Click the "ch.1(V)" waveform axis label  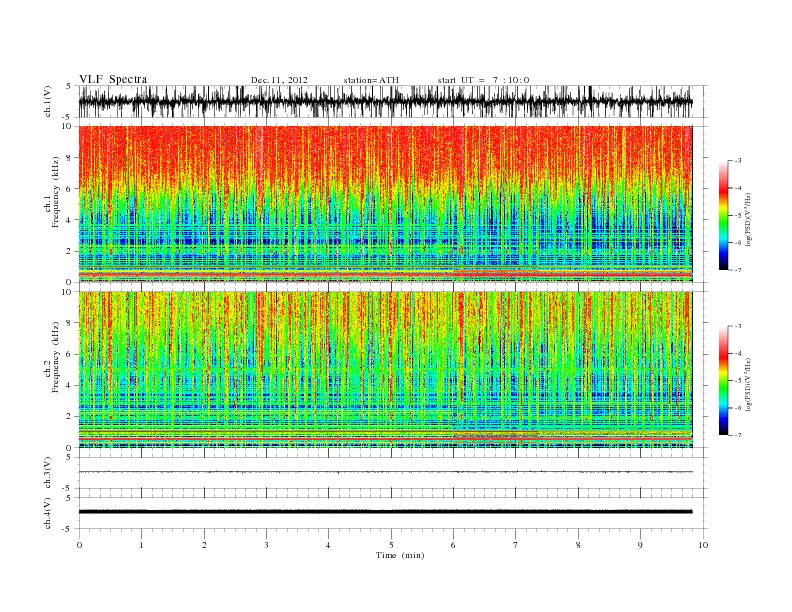coord(48,101)
